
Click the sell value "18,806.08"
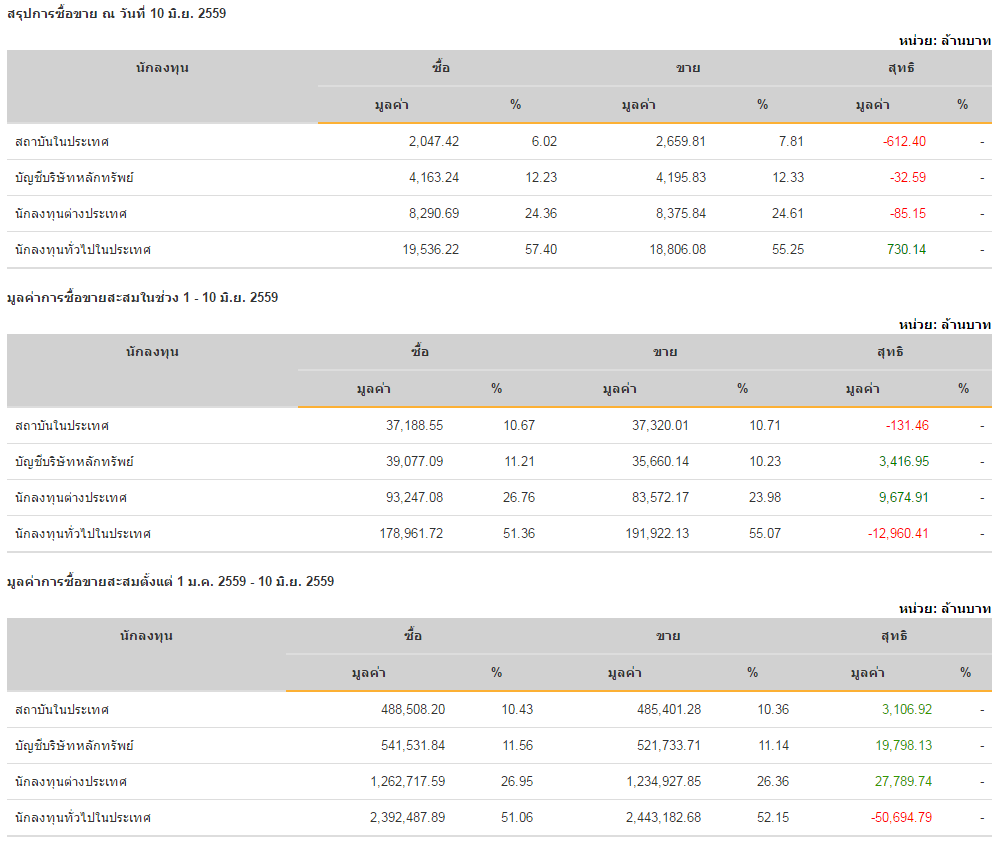(677, 250)
